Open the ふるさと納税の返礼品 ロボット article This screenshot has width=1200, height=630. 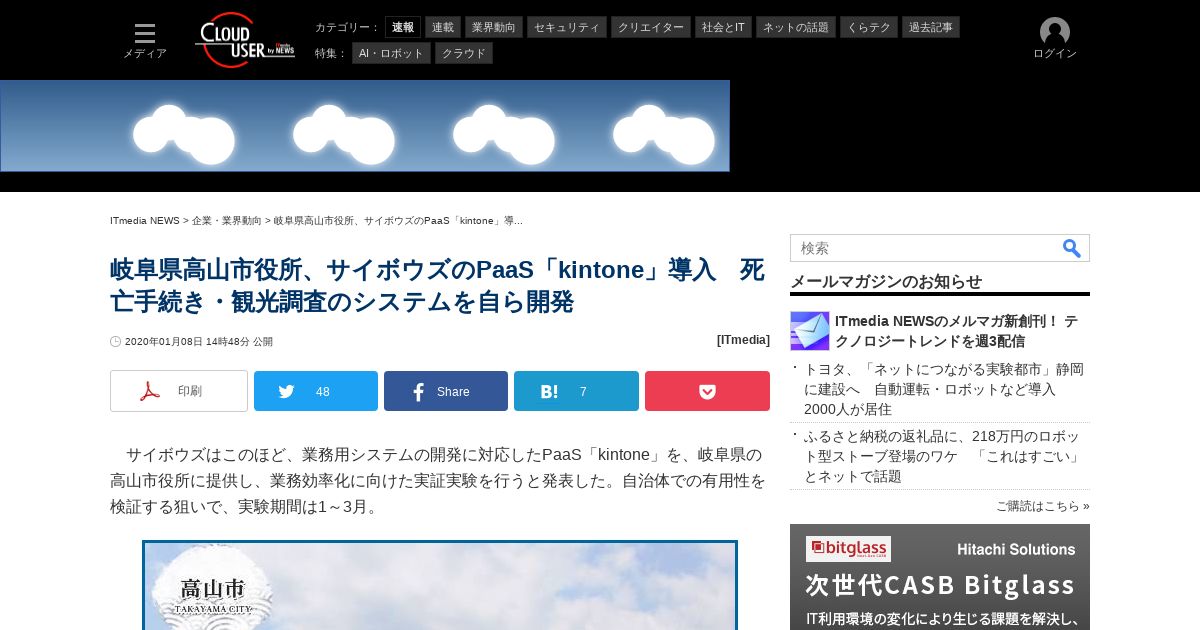[x=944, y=456]
